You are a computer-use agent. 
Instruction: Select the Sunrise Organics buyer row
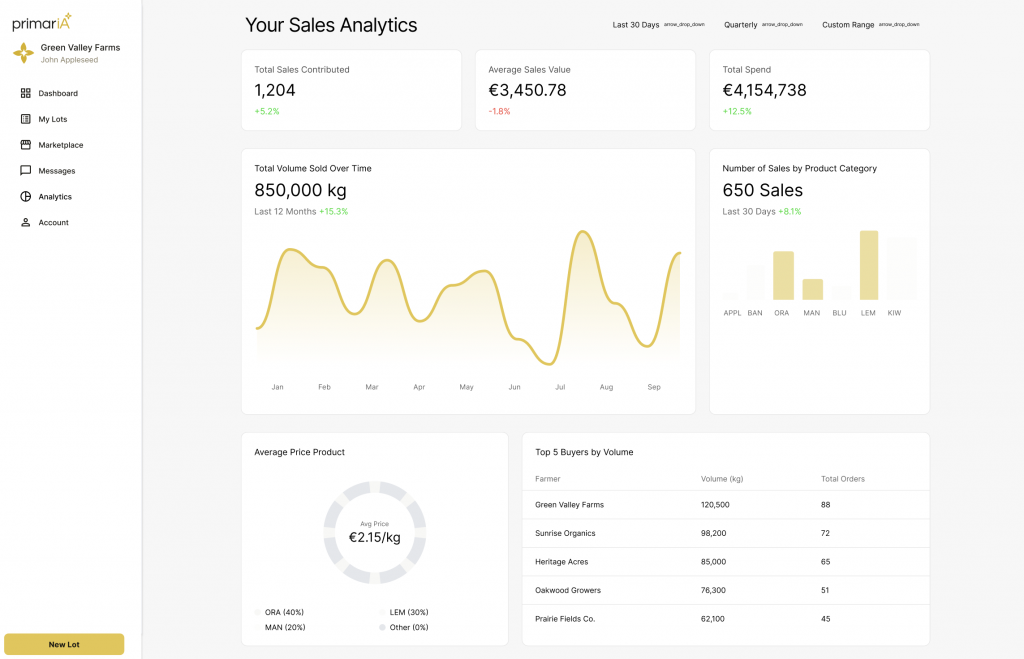pyautogui.click(x=725, y=533)
